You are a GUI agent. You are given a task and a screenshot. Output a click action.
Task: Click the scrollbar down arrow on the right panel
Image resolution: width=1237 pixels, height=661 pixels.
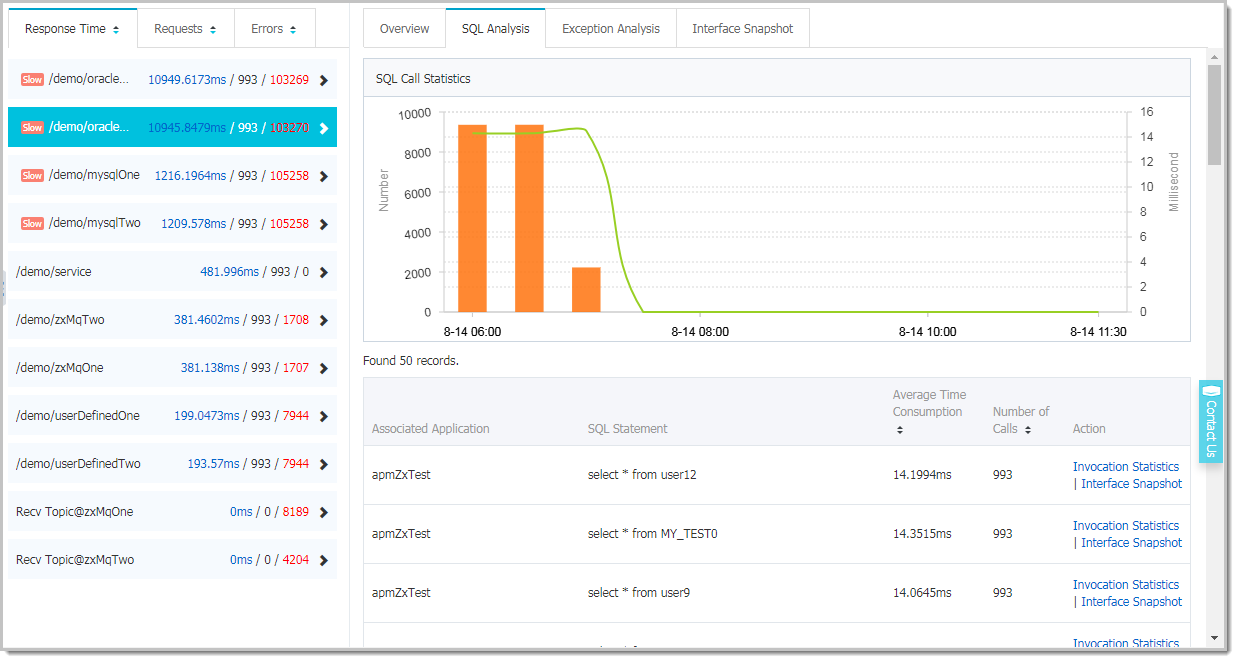point(1214,637)
